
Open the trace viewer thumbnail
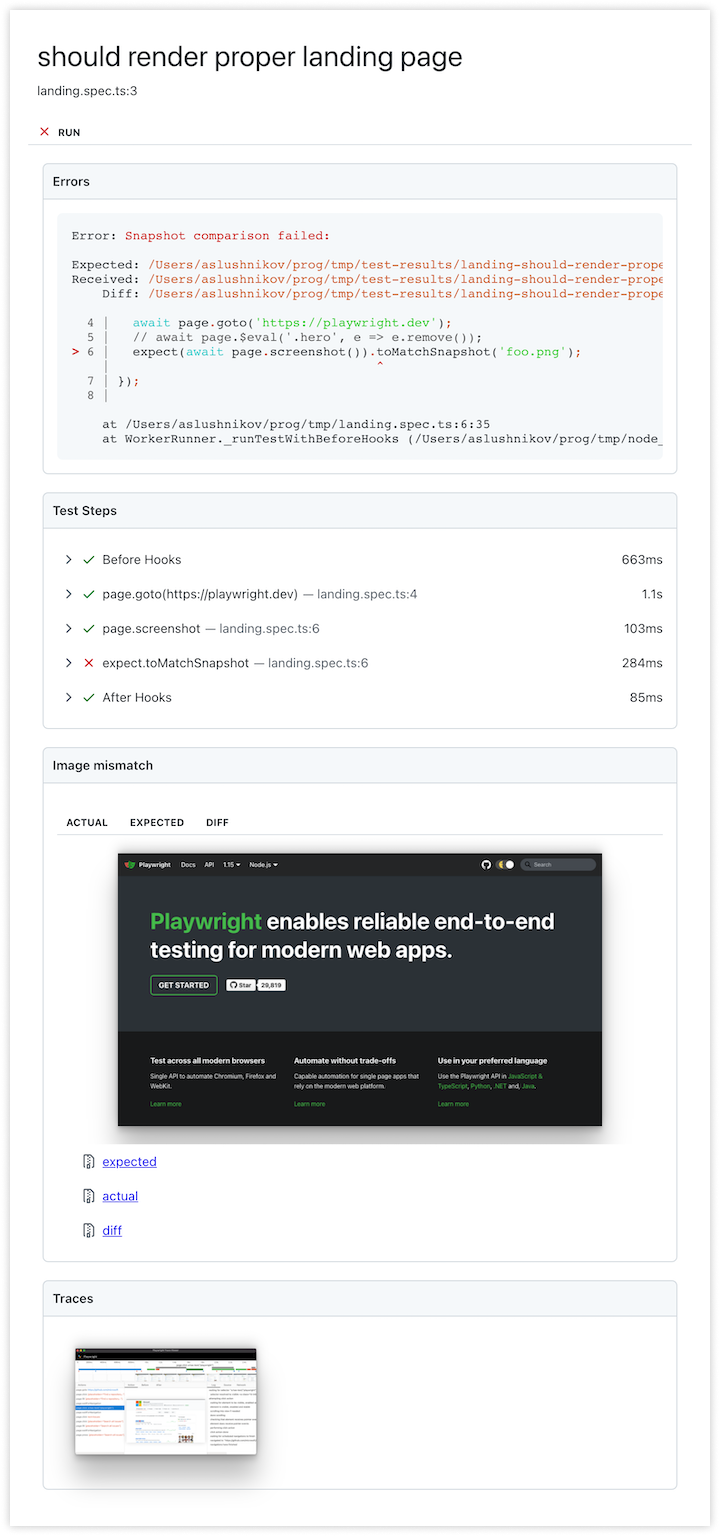166,1401
